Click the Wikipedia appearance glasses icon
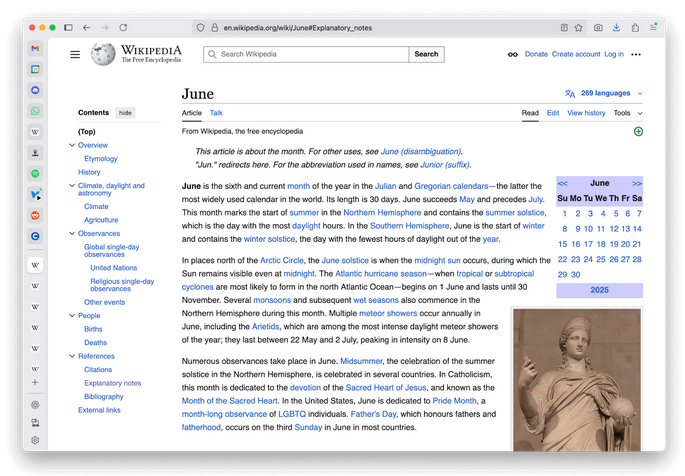685x476 pixels. tap(512, 54)
